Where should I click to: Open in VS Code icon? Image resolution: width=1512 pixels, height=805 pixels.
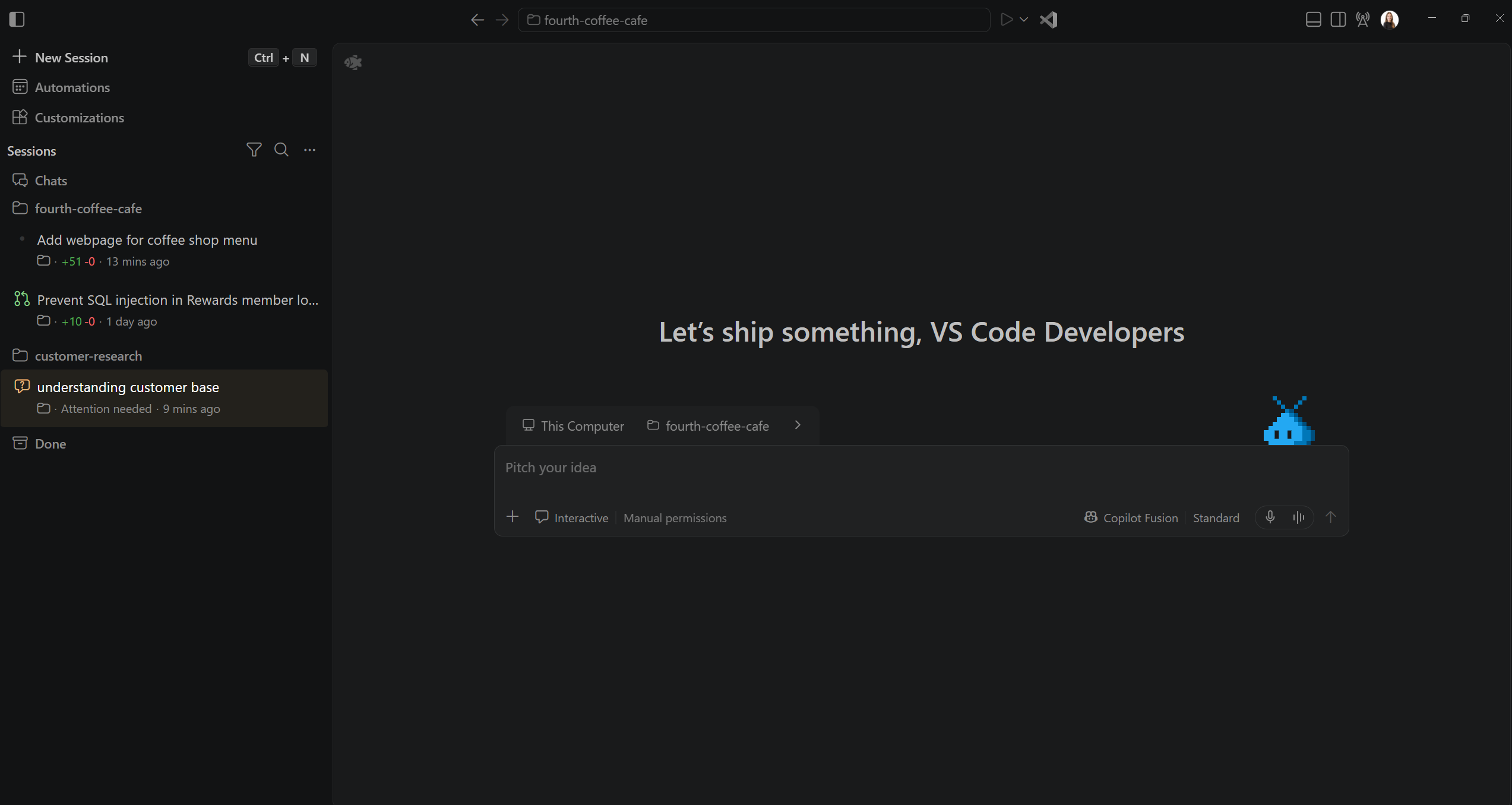1048,20
